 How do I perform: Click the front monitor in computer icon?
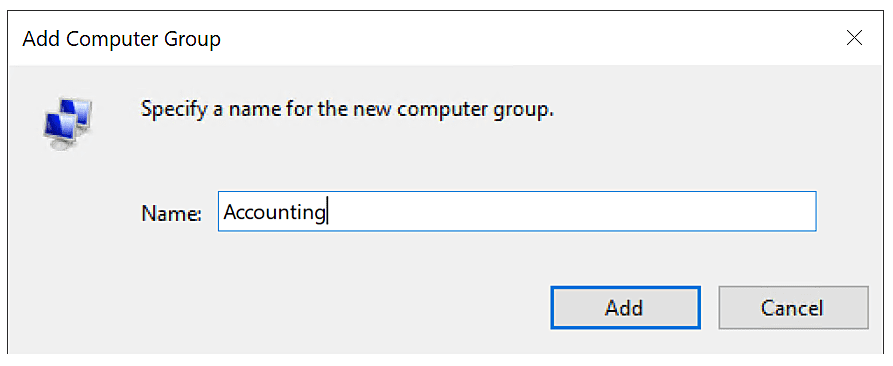61,130
